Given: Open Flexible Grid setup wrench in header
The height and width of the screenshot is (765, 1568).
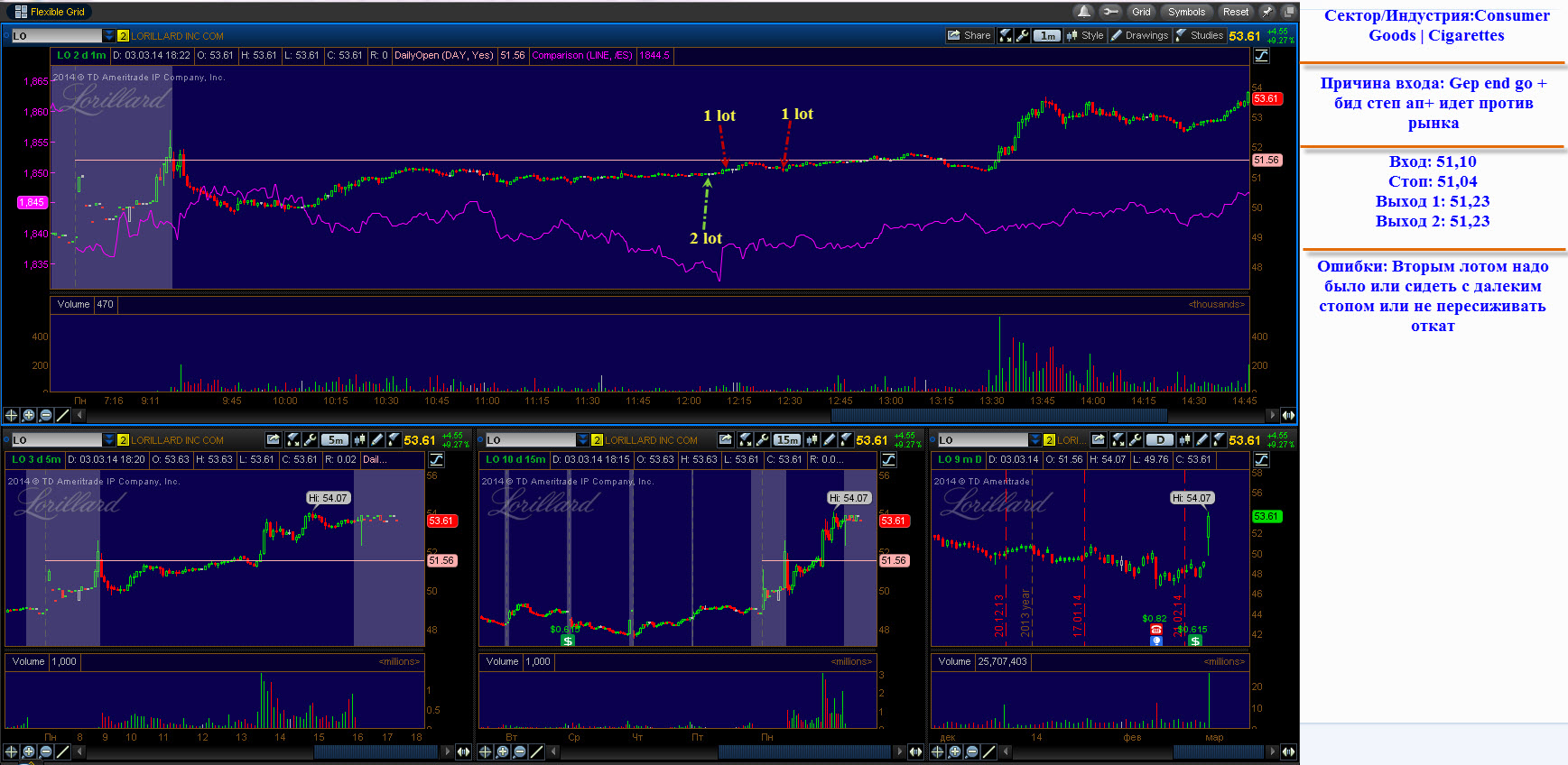Looking at the screenshot, I should 1110,12.
